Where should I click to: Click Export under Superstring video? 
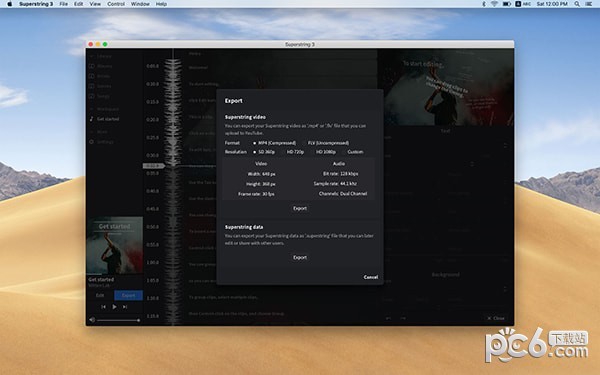(x=300, y=209)
